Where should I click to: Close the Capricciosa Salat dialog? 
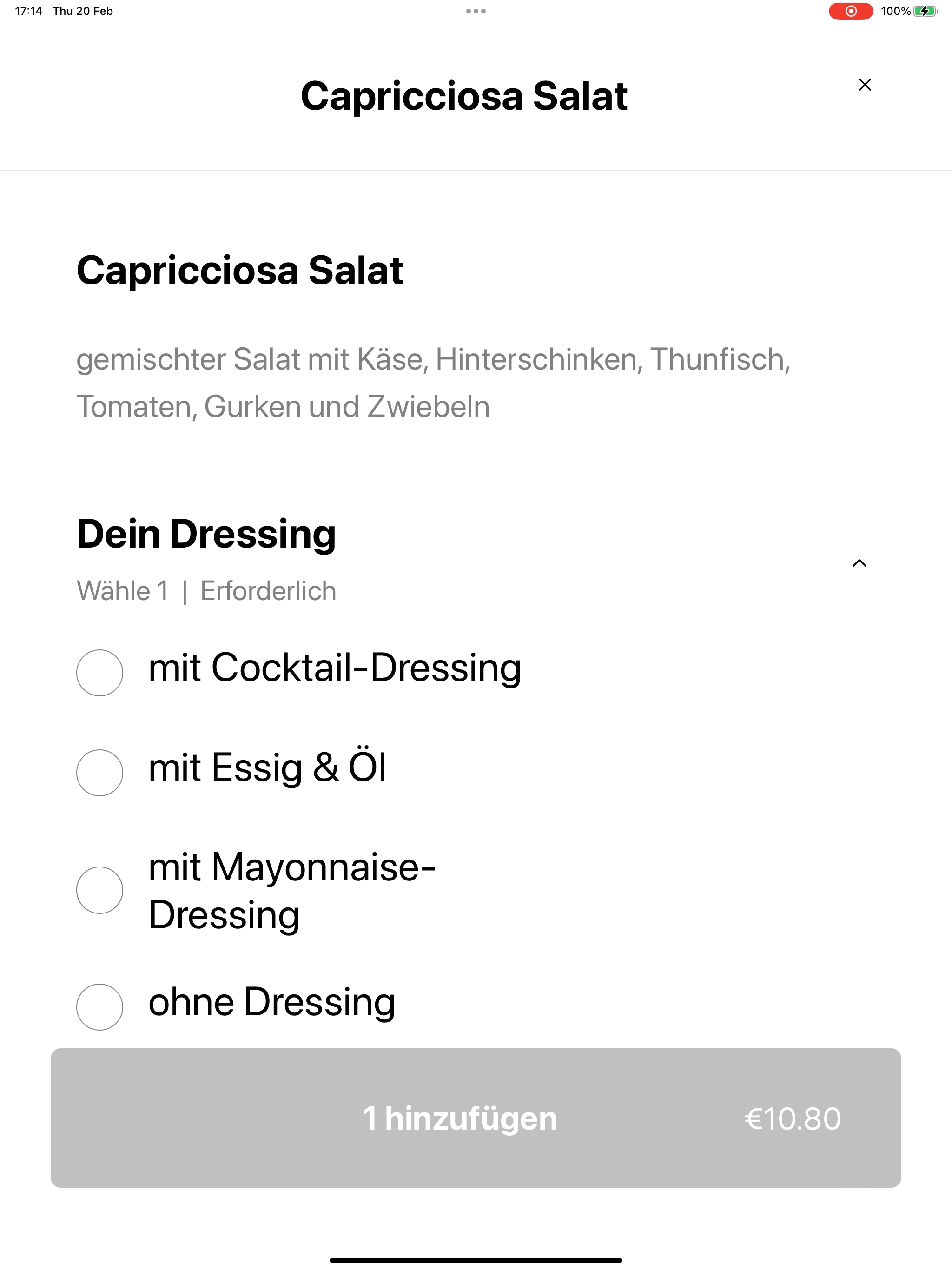865,85
